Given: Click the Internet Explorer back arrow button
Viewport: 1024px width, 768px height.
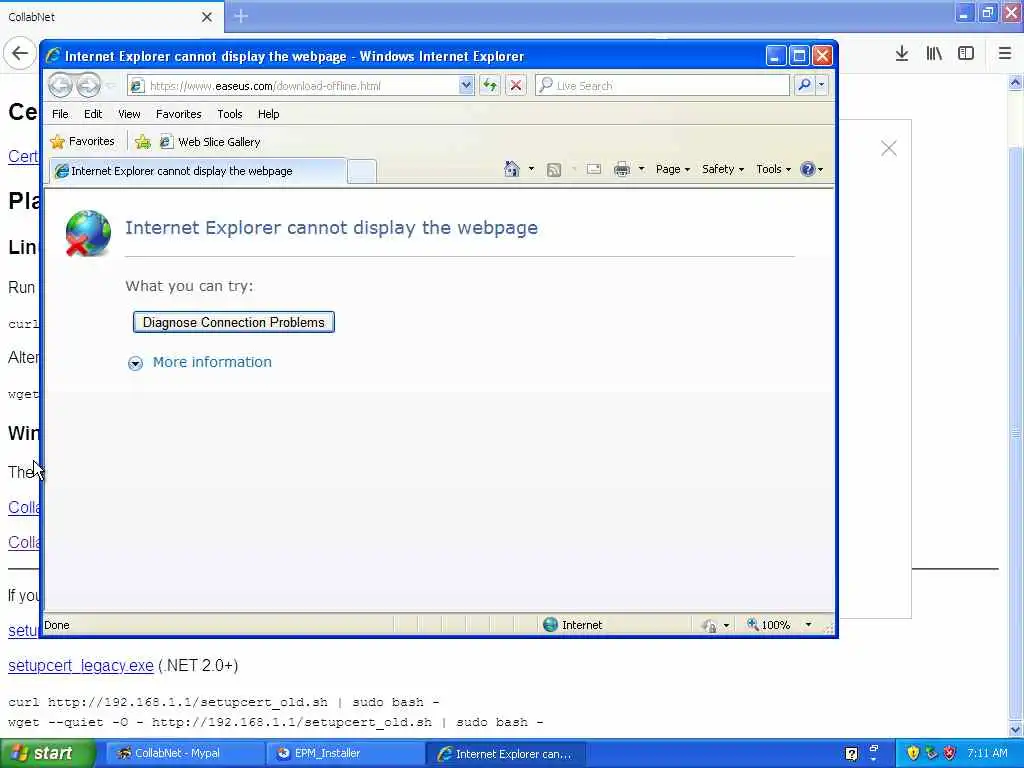Looking at the screenshot, I should 60,85.
